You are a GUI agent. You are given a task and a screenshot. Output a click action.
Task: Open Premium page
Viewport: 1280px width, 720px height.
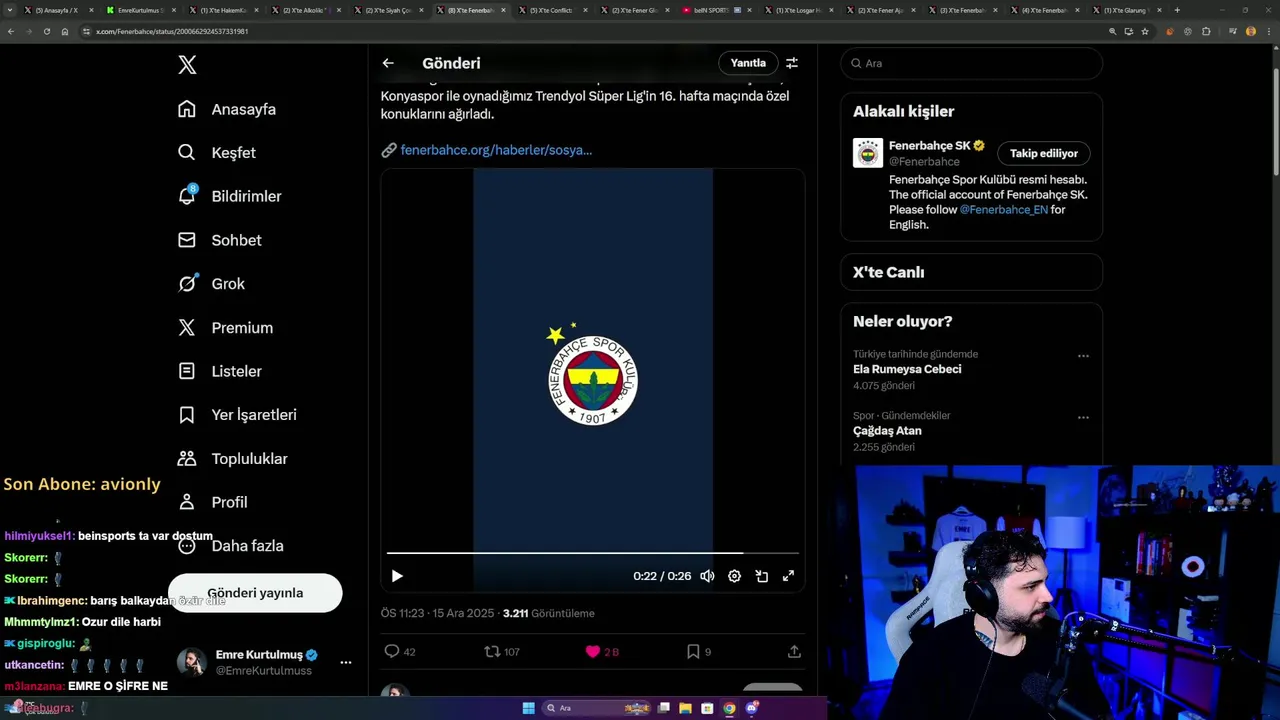coord(225,327)
